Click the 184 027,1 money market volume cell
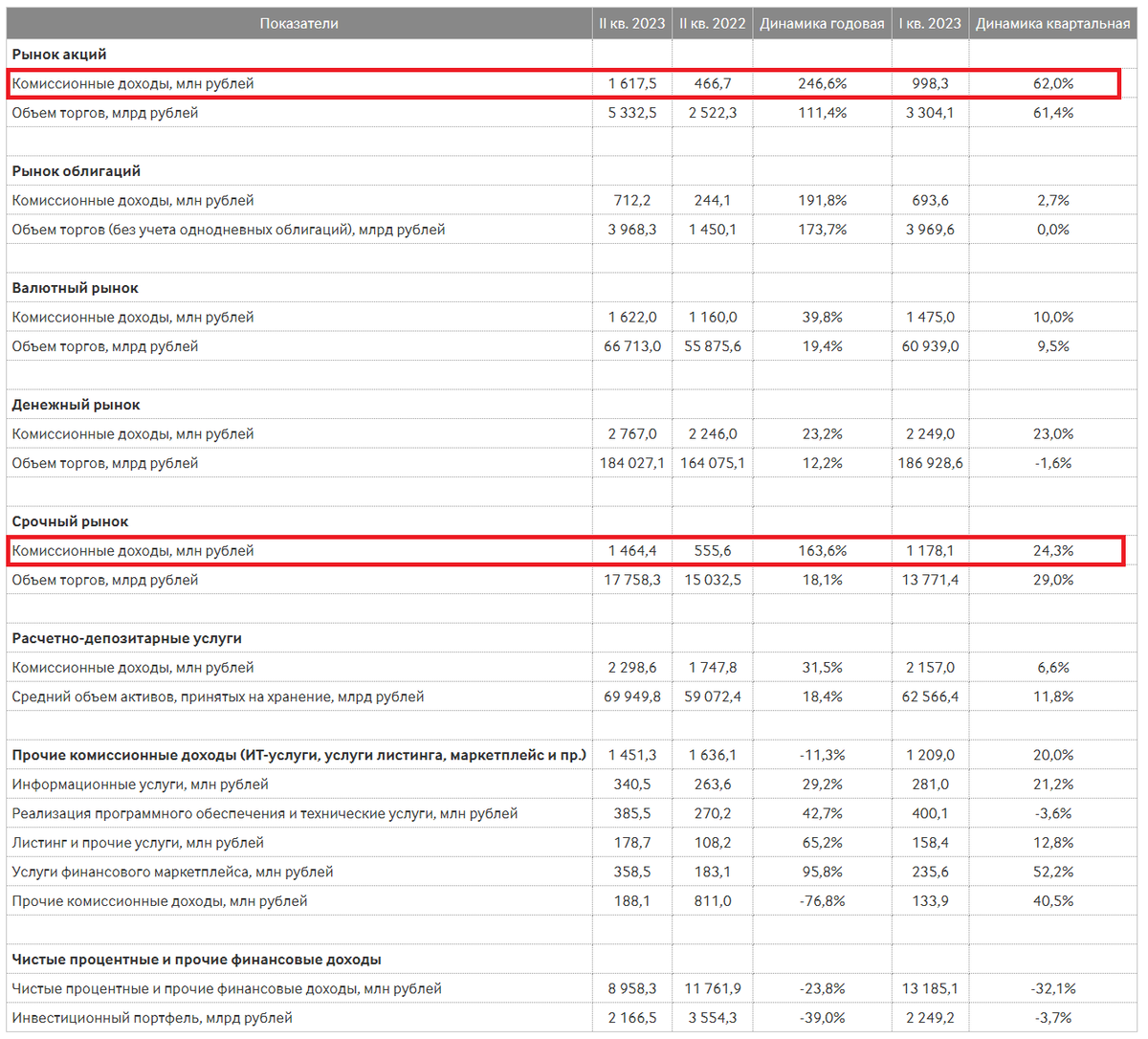Screen dimensions: 1148x1039 point(632,463)
